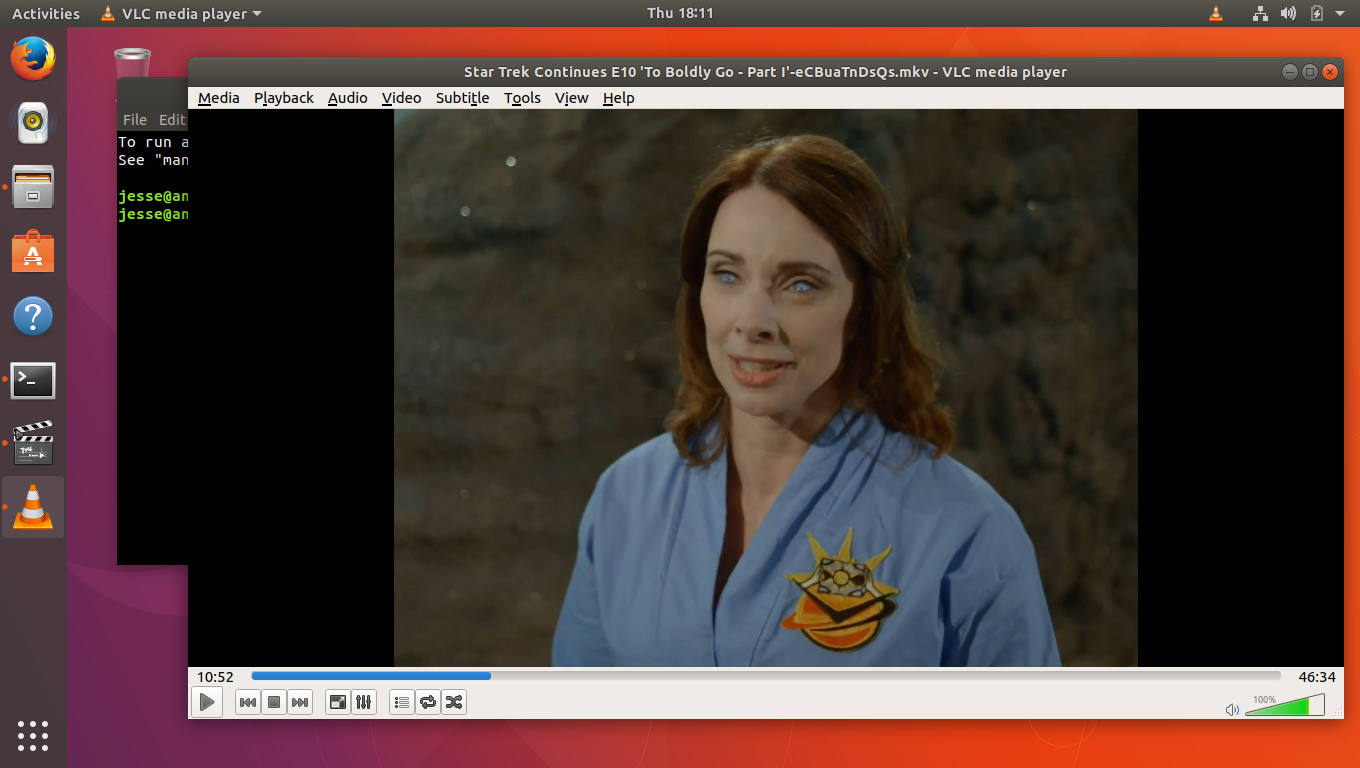The image size is (1360, 768).
Task: Jump to previous media in playlist
Action: 248,702
